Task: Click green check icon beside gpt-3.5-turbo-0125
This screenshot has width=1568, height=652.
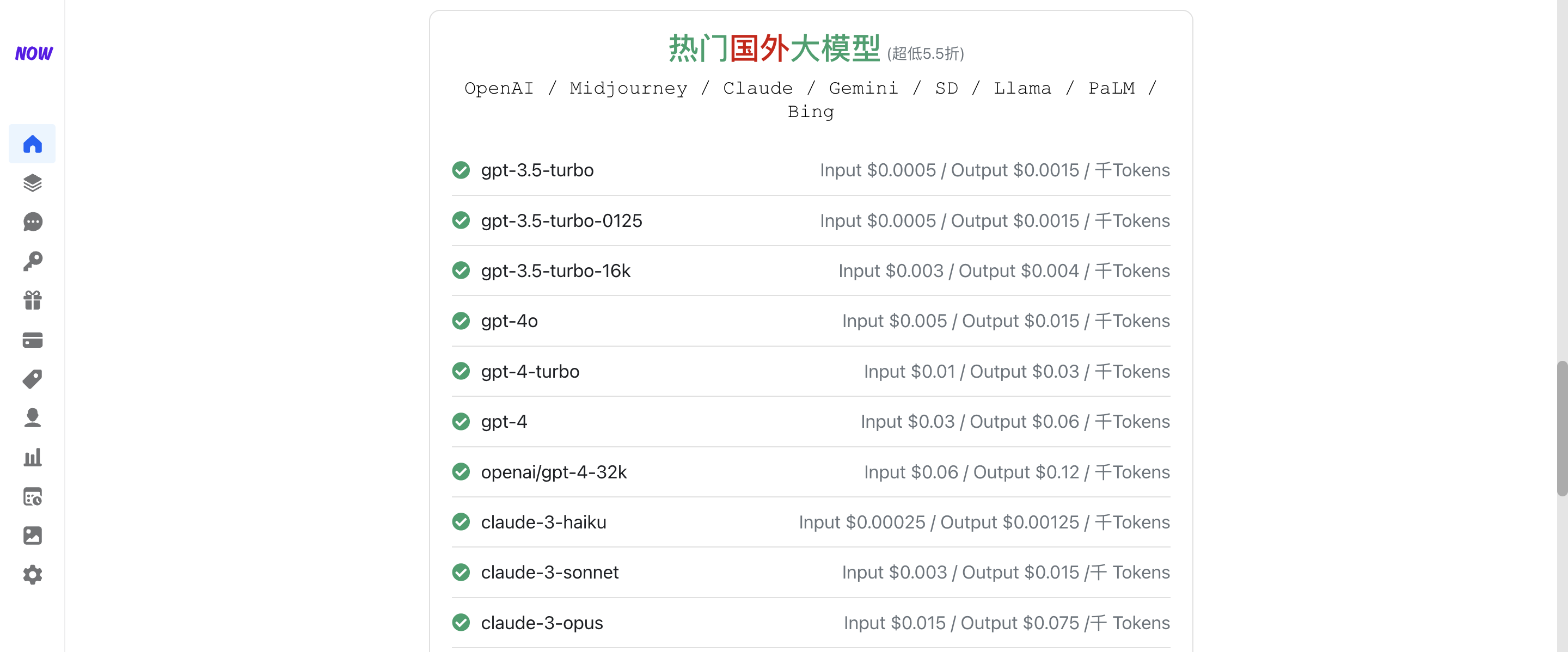Action: click(x=461, y=220)
